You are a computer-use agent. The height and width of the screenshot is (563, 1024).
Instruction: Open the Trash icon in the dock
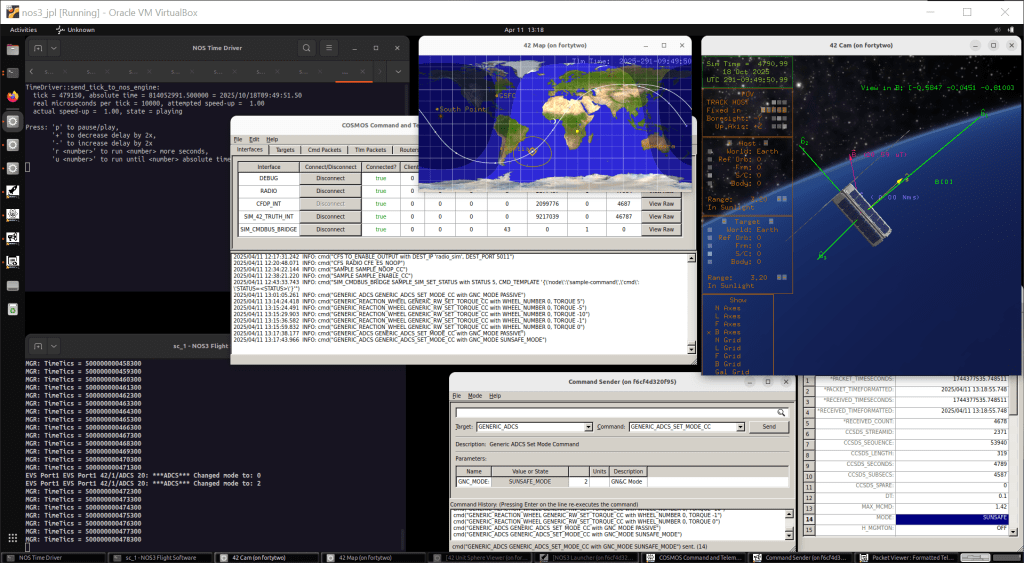(x=12, y=287)
